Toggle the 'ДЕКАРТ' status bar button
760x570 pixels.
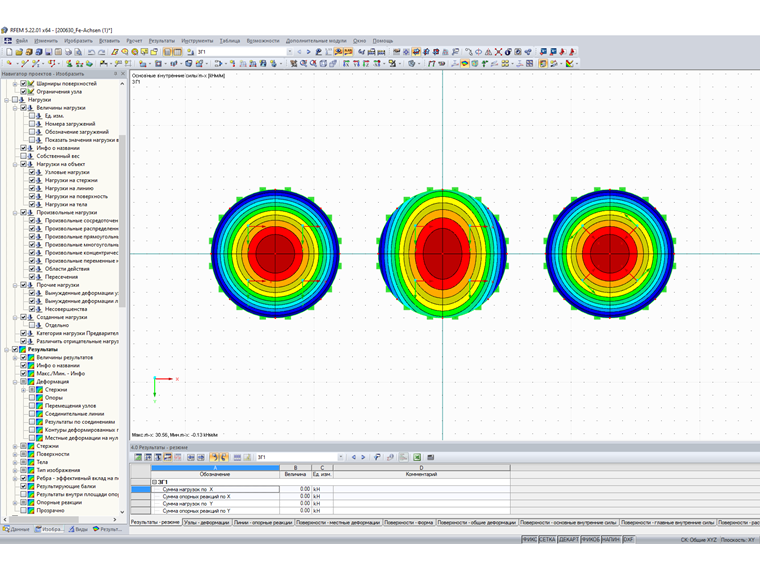tap(568, 539)
